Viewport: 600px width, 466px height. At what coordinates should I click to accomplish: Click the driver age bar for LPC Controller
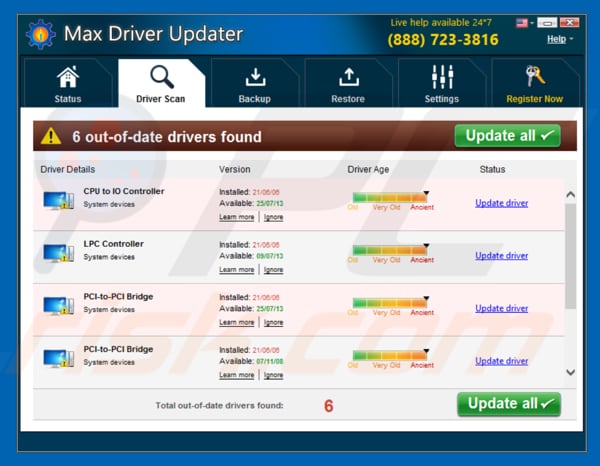coord(390,250)
